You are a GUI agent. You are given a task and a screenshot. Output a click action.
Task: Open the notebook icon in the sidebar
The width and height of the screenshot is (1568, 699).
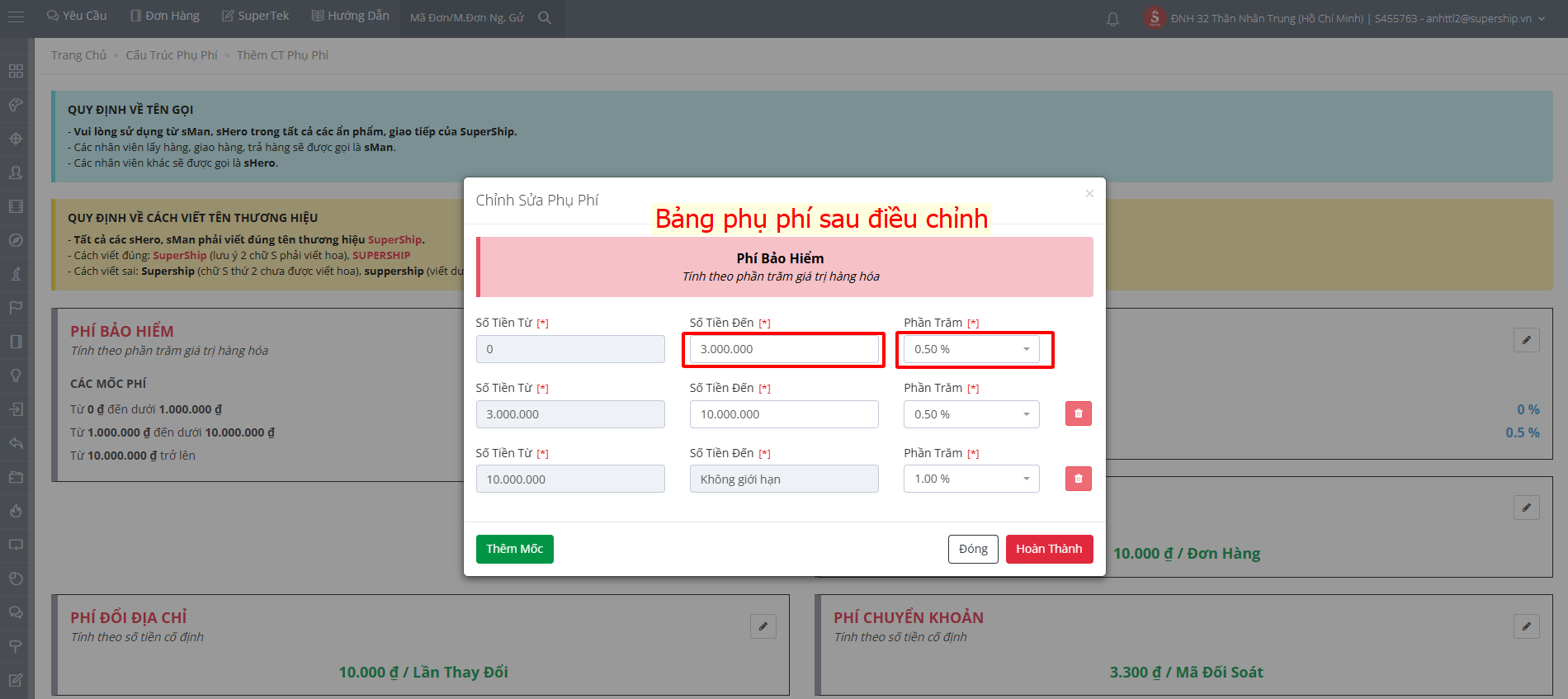tap(16, 342)
